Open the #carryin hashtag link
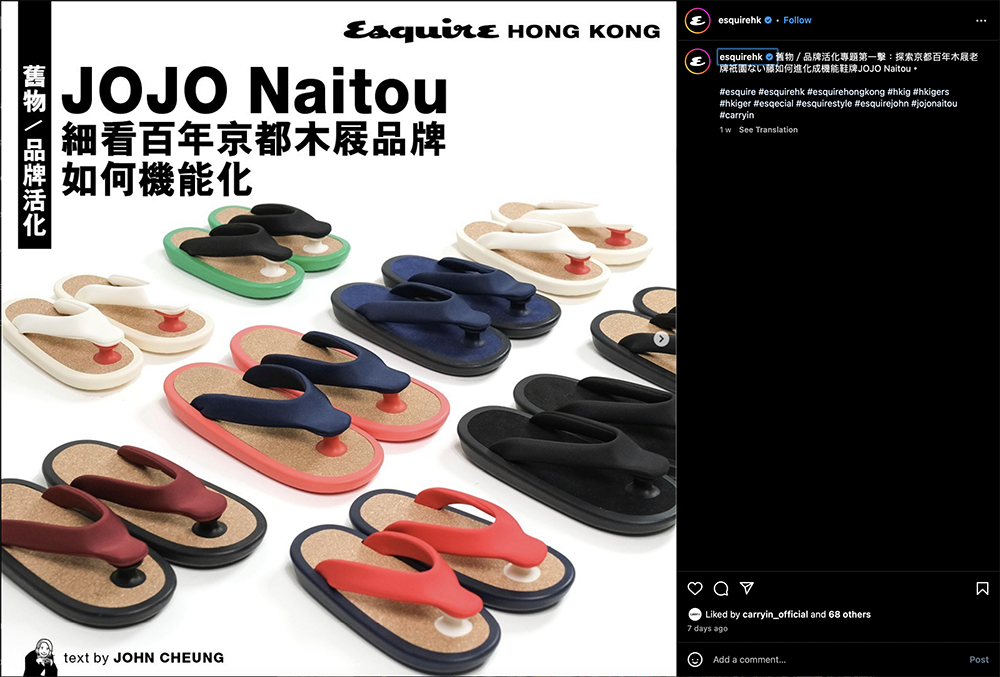The width and height of the screenshot is (1000, 677). (x=737, y=115)
